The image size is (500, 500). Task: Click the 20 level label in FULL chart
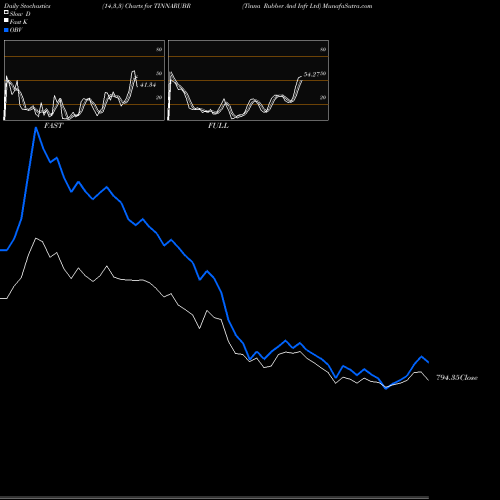click(323, 97)
